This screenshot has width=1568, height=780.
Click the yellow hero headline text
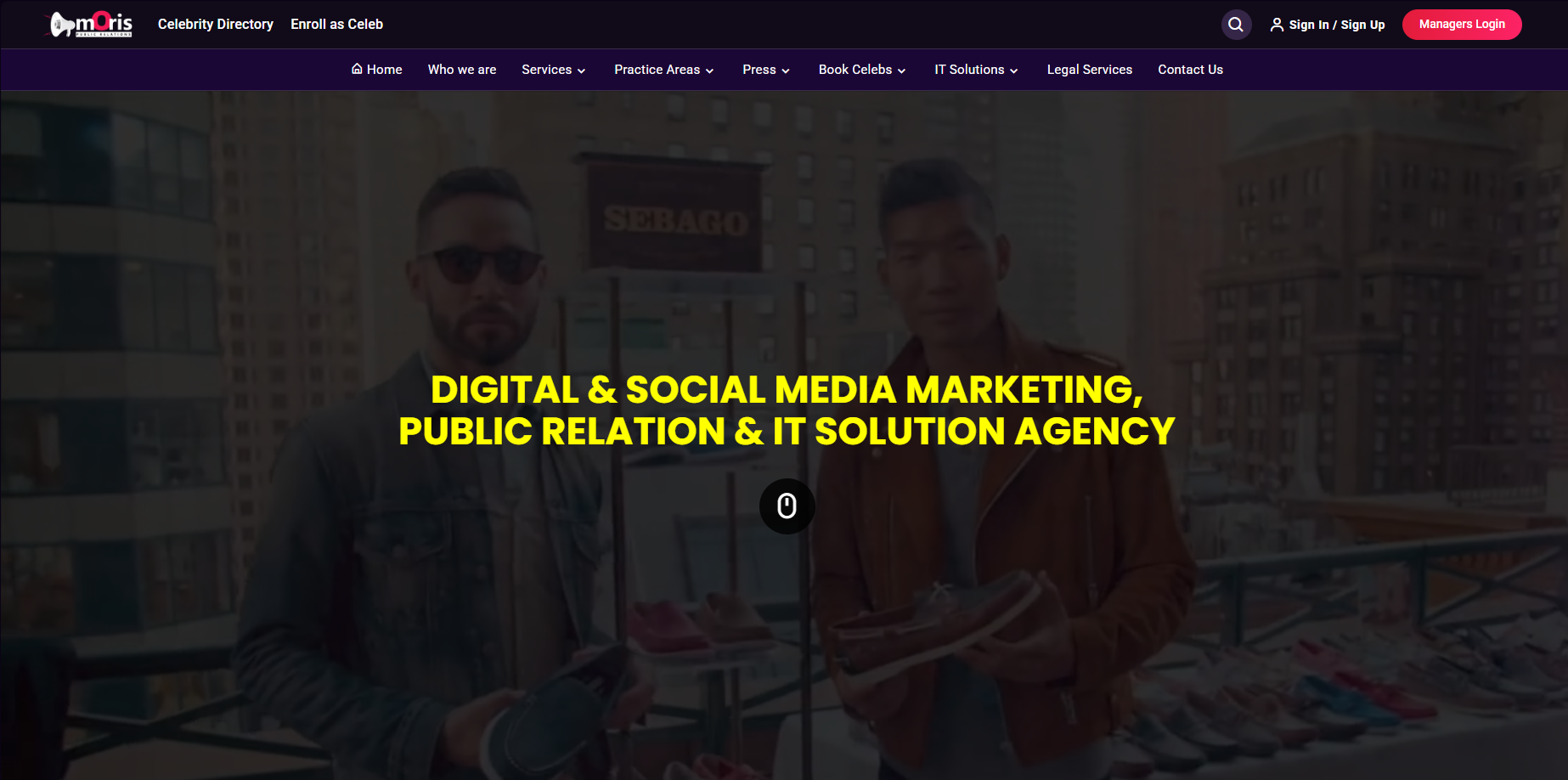click(787, 410)
